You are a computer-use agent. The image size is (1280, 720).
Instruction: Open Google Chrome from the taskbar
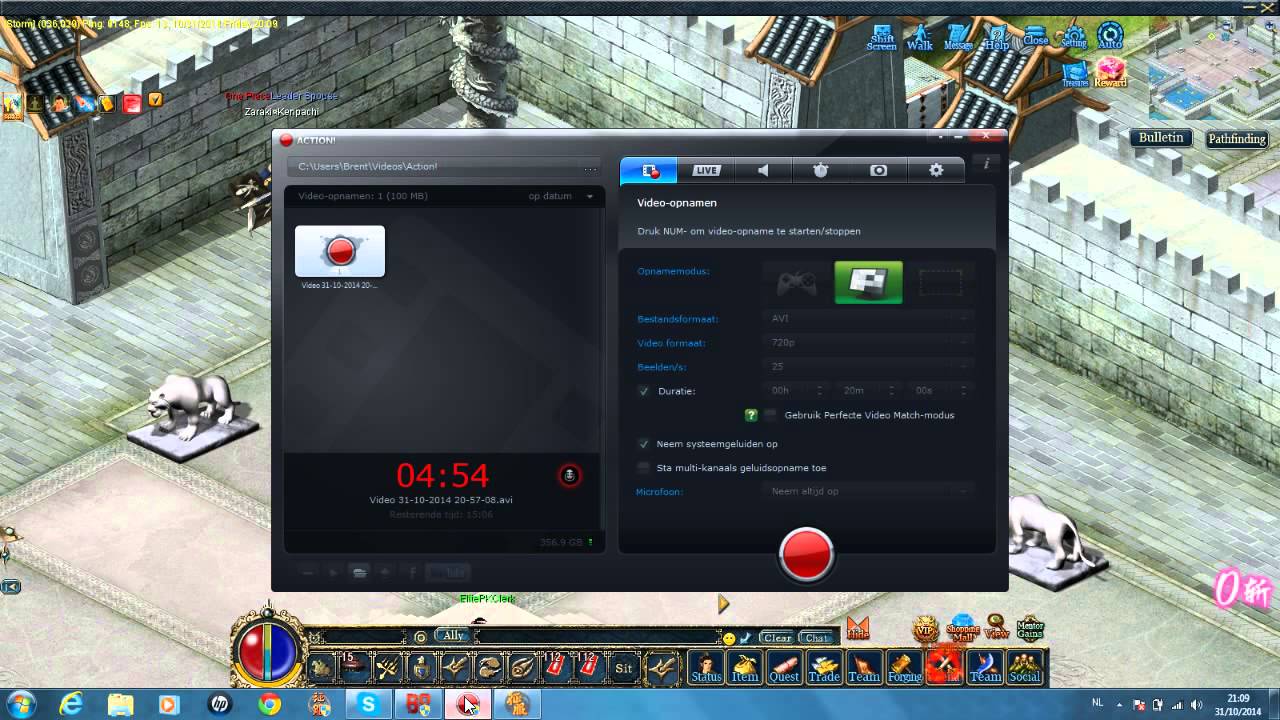pos(269,705)
